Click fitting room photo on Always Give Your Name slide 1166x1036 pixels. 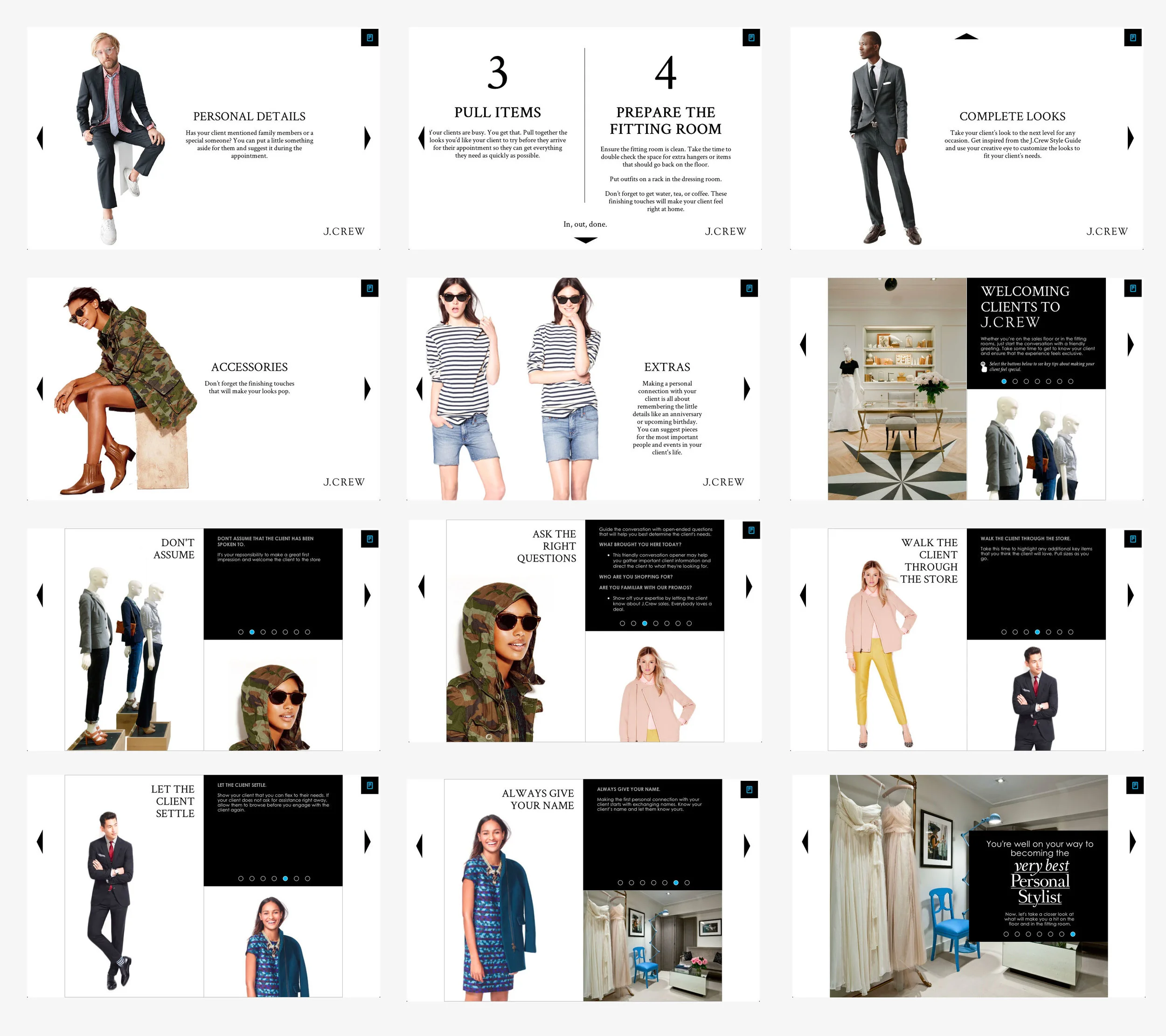[652, 946]
